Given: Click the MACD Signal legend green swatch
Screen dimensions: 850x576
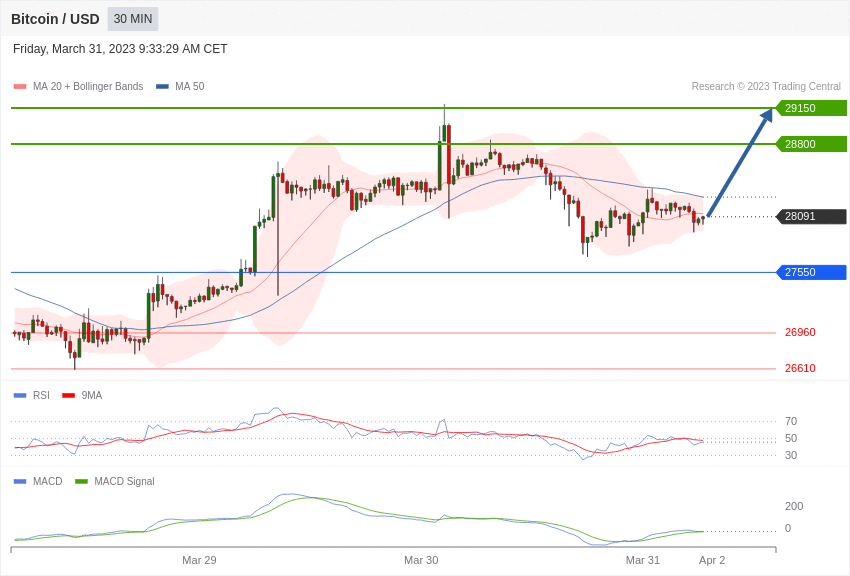Looking at the screenshot, I should coord(81,481).
